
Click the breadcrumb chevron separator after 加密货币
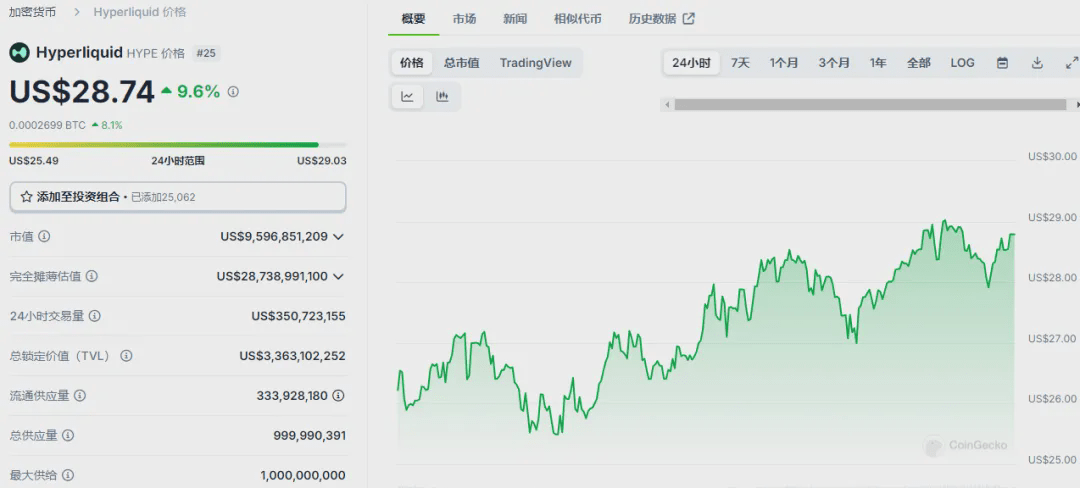click(76, 12)
